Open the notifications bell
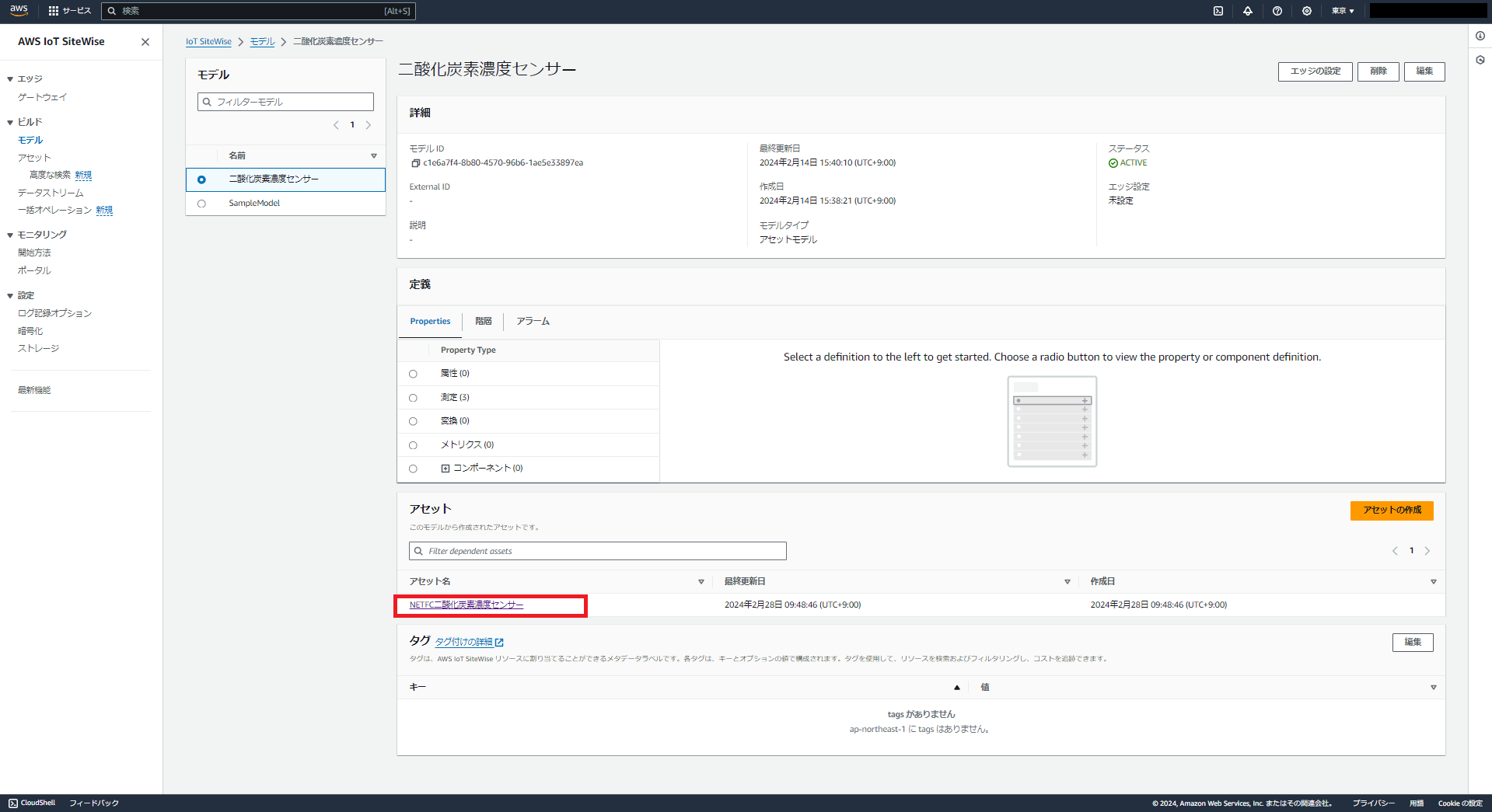This screenshot has width=1492, height=812. coord(1248,11)
